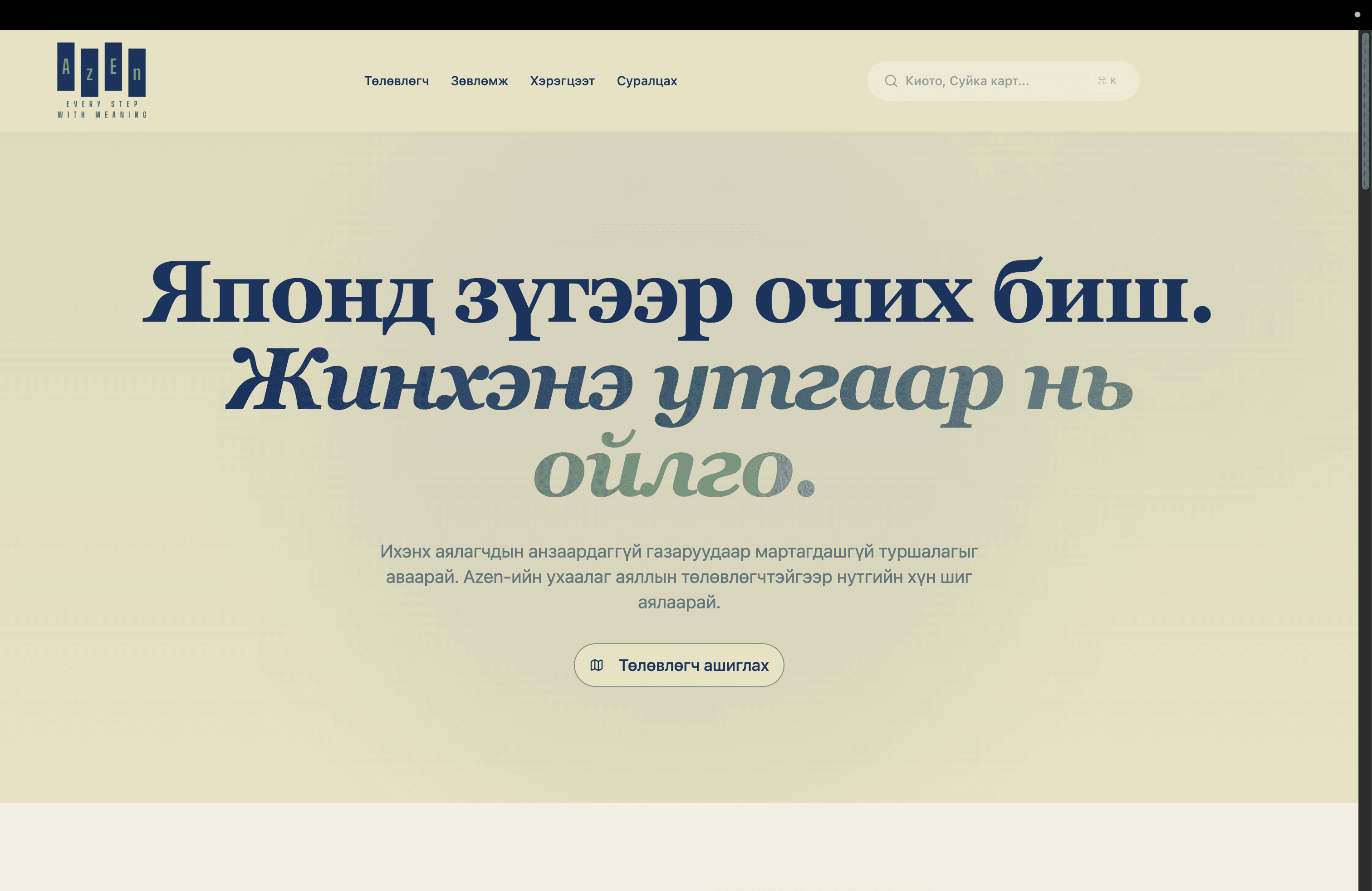Screen dimensions: 1372x891
Task: Open the Төлөвлөгч nav item
Action: [x=397, y=81]
